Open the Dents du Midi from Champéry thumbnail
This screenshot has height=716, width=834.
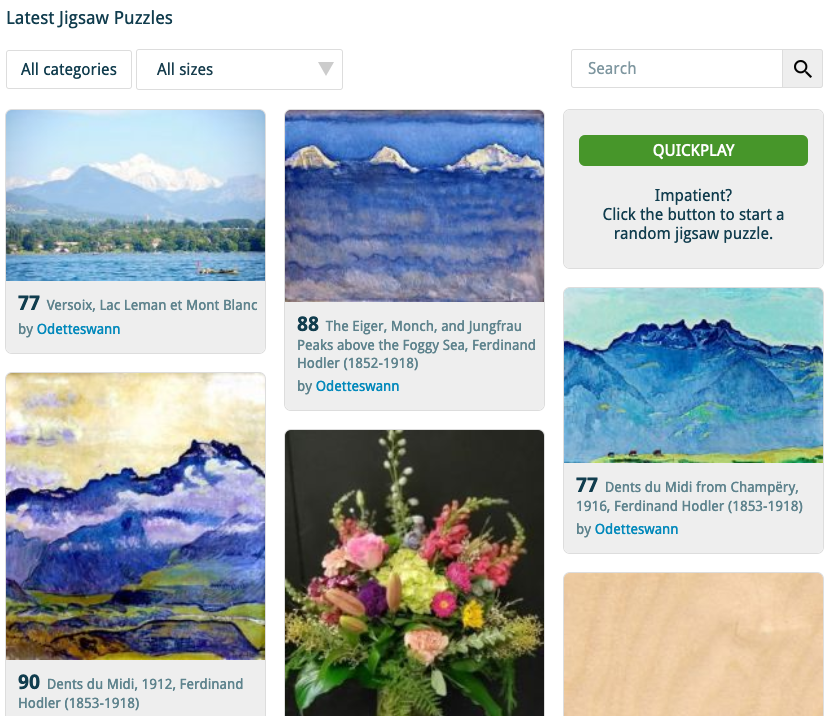coord(693,375)
